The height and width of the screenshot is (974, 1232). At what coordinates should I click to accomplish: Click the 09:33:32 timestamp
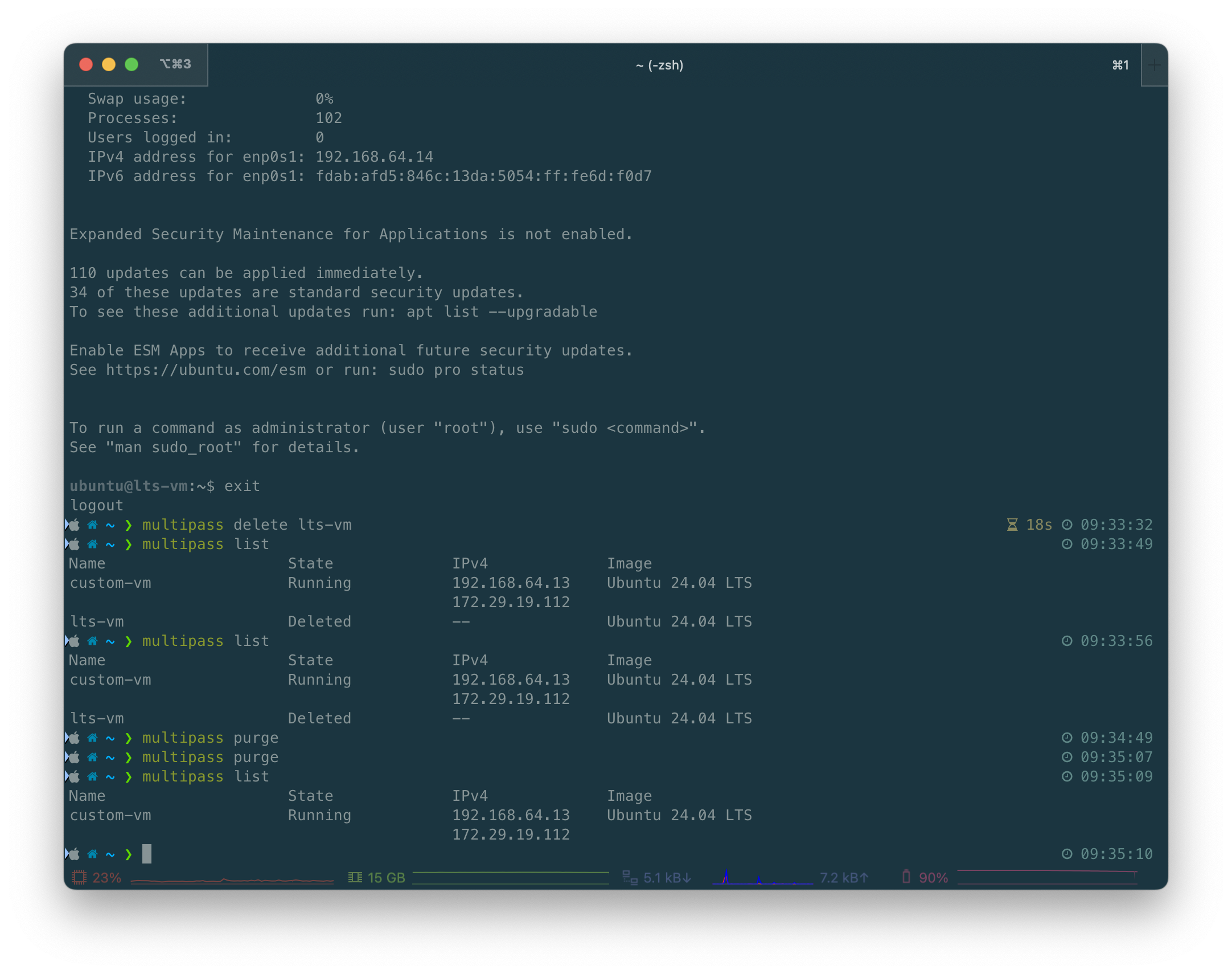[1116, 525]
